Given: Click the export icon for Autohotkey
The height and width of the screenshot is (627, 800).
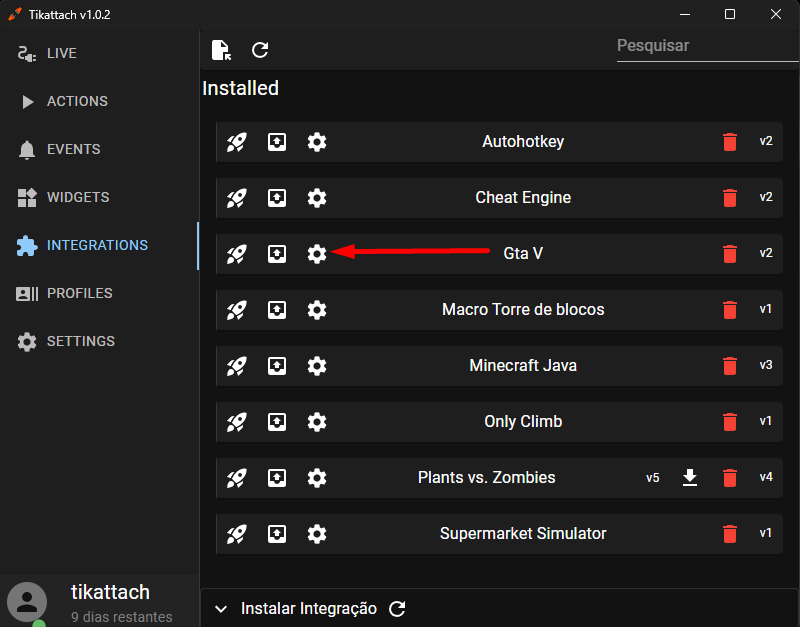Looking at the screenshot, I should pos(277,142).
